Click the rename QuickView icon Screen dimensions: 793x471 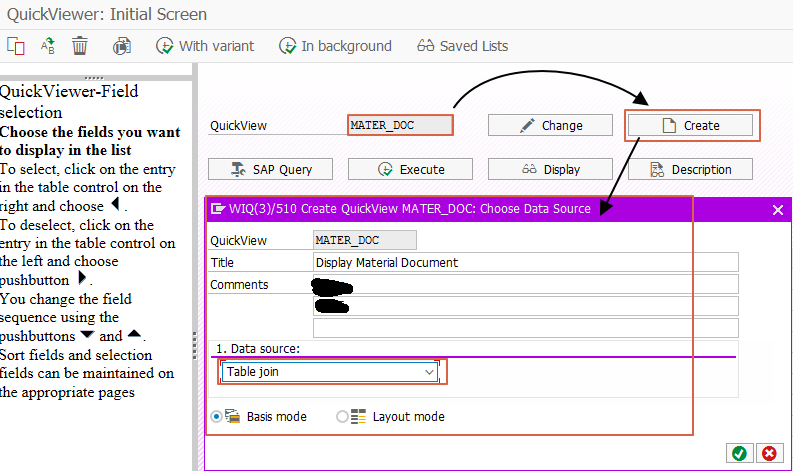[48, 46]
